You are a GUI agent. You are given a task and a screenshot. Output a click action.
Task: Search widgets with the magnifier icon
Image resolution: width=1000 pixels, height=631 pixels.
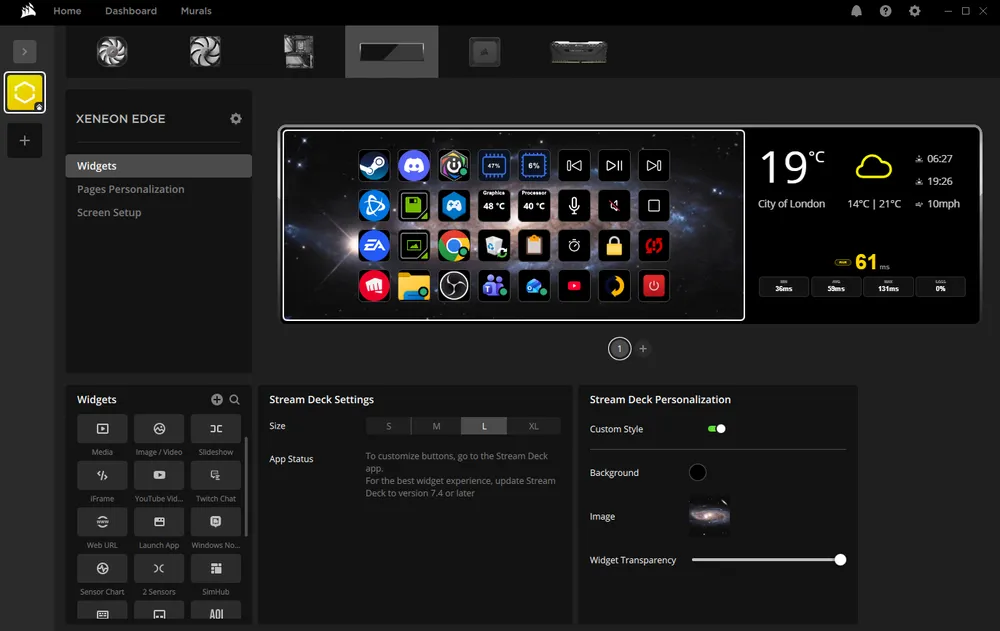pos(235,399)
